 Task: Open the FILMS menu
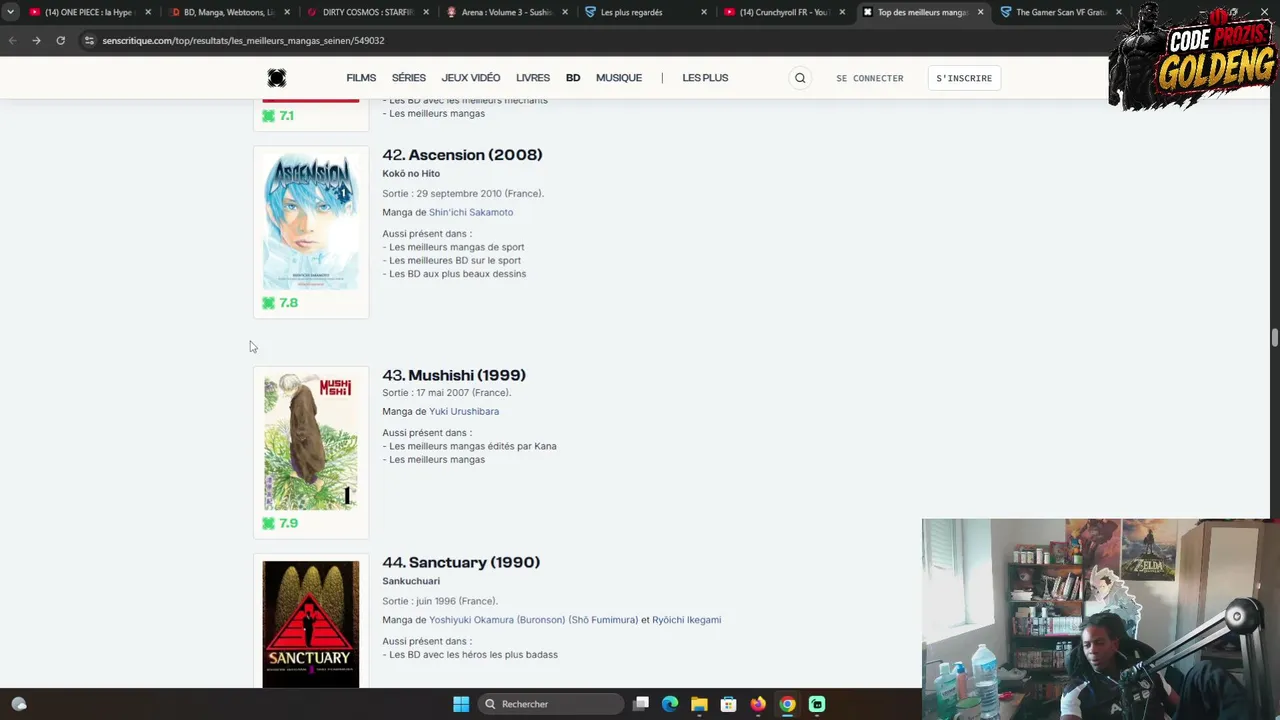tap(361, 78)
